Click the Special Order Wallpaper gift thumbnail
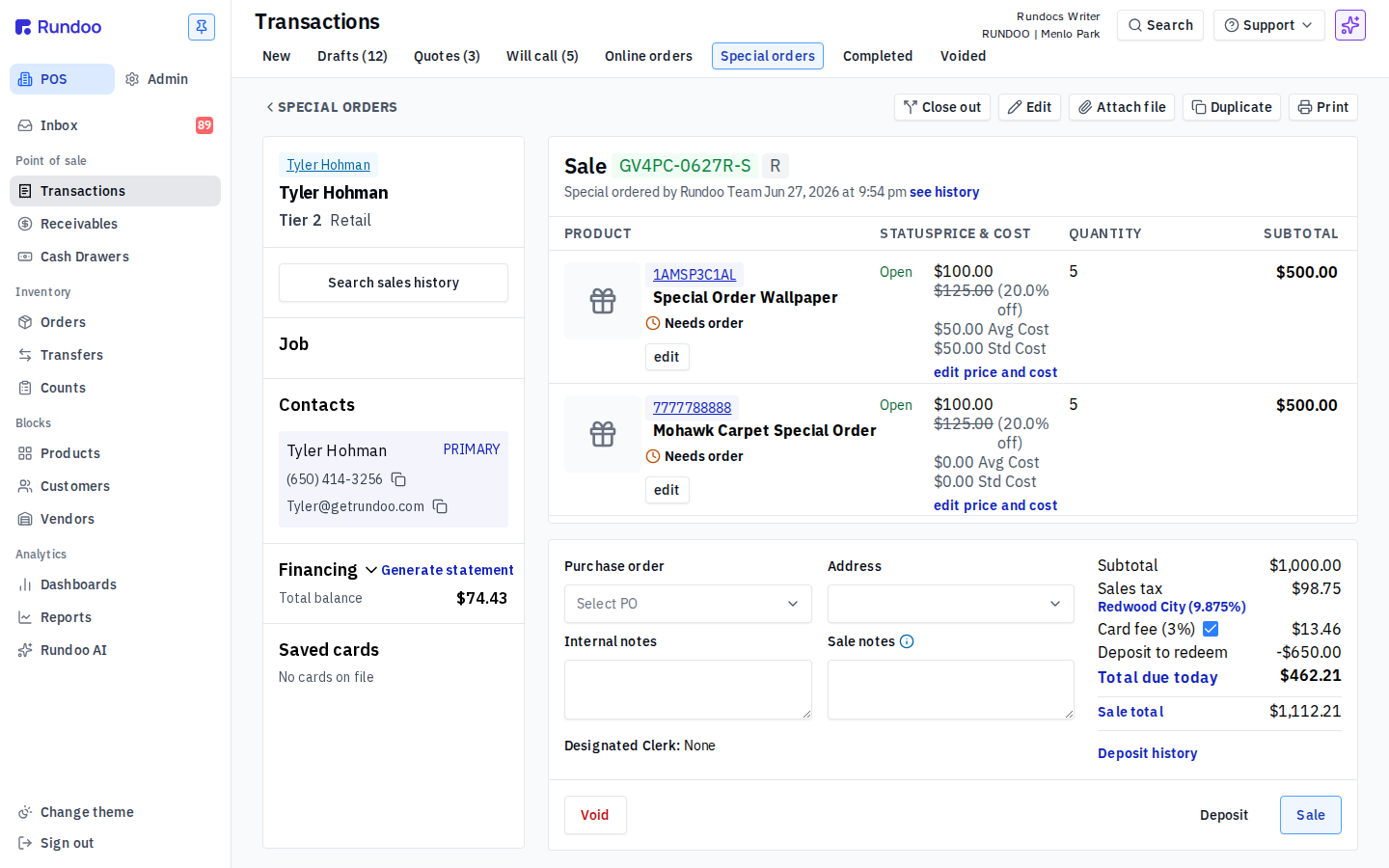The height and width of the screenshot is (868, 1389). 603,301
